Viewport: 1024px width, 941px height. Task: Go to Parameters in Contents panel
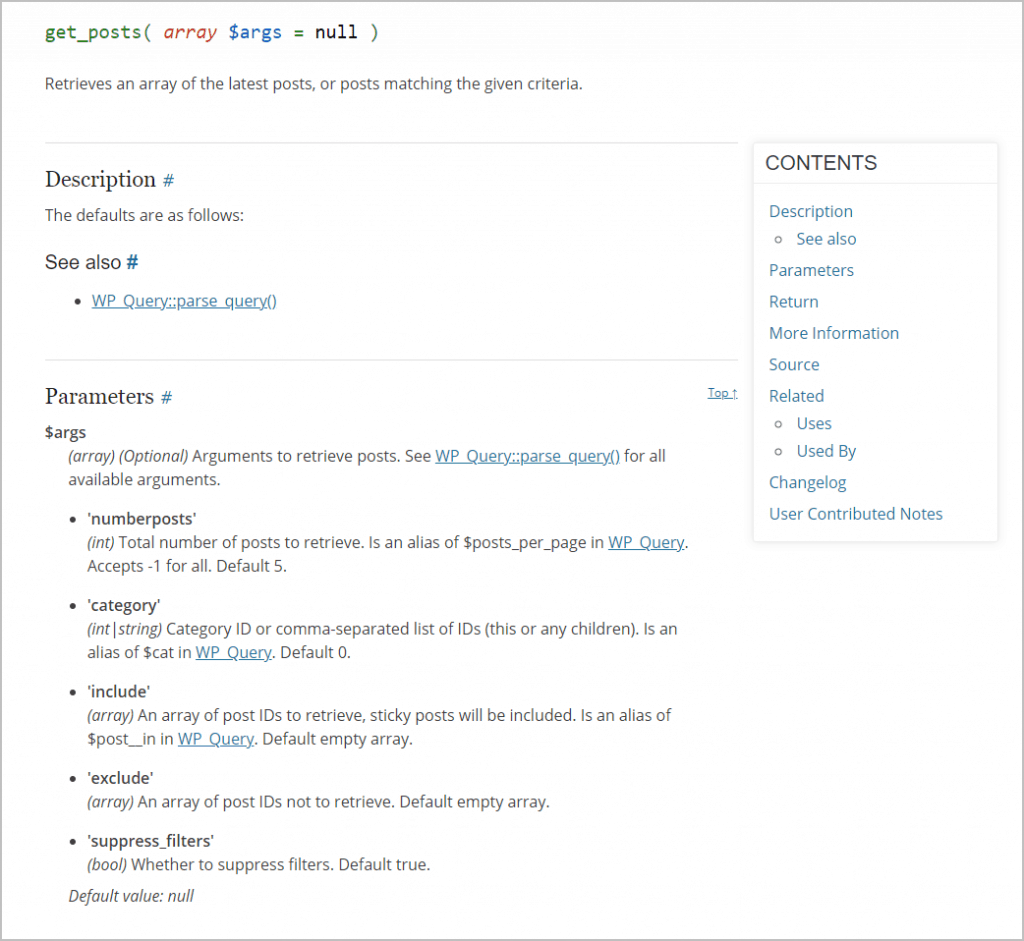811,270
